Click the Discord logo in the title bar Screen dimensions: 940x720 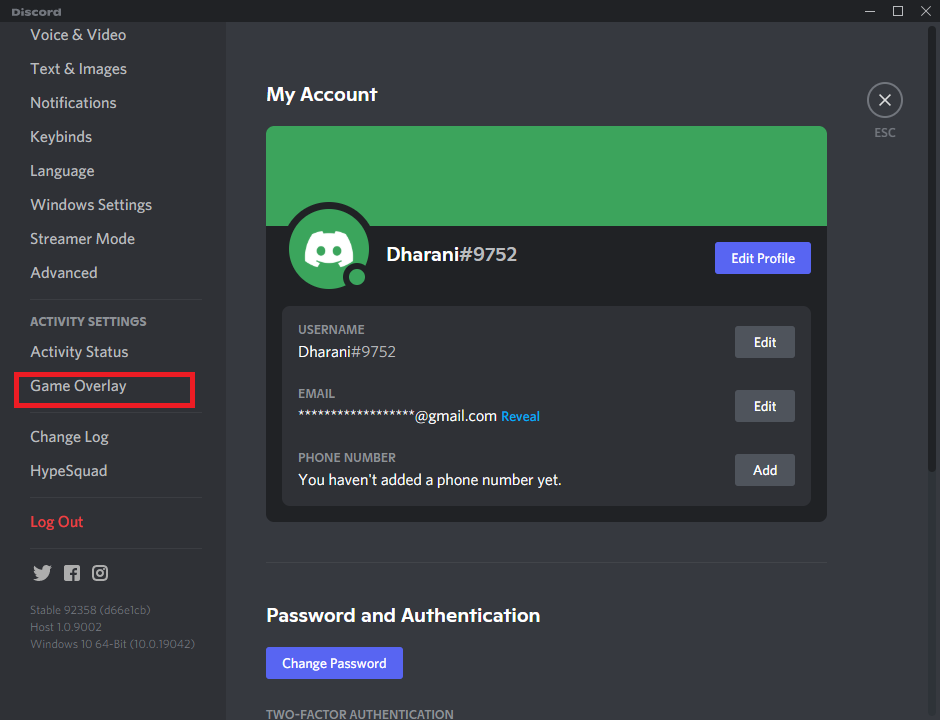pyautogui.click(x=35, y=11)
